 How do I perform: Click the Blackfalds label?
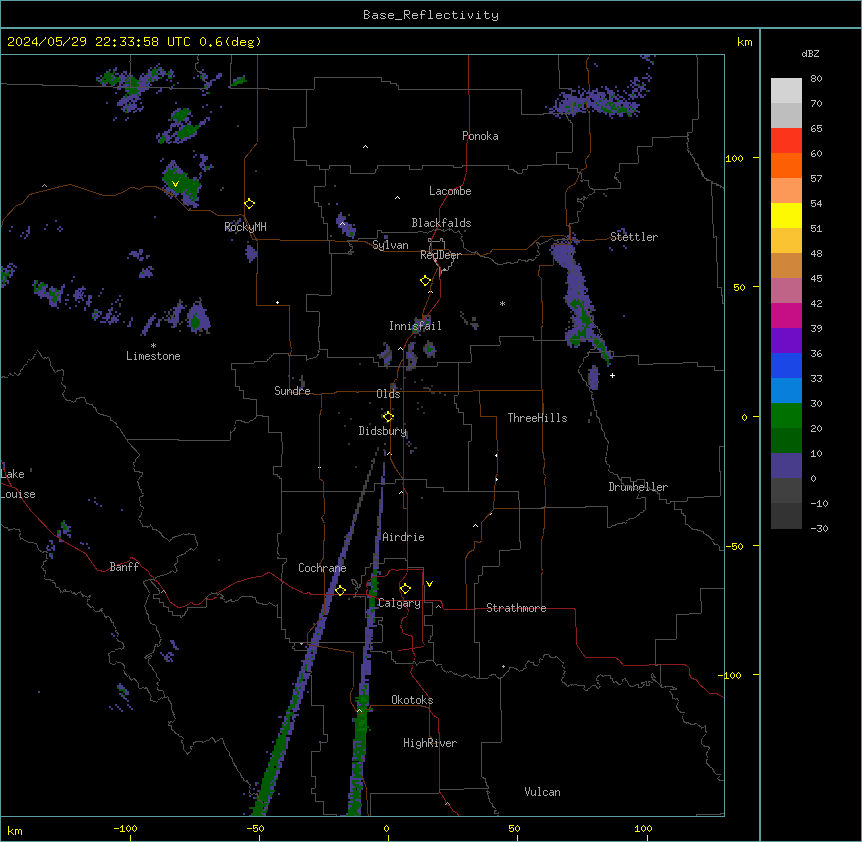click(x=441, y=223)
